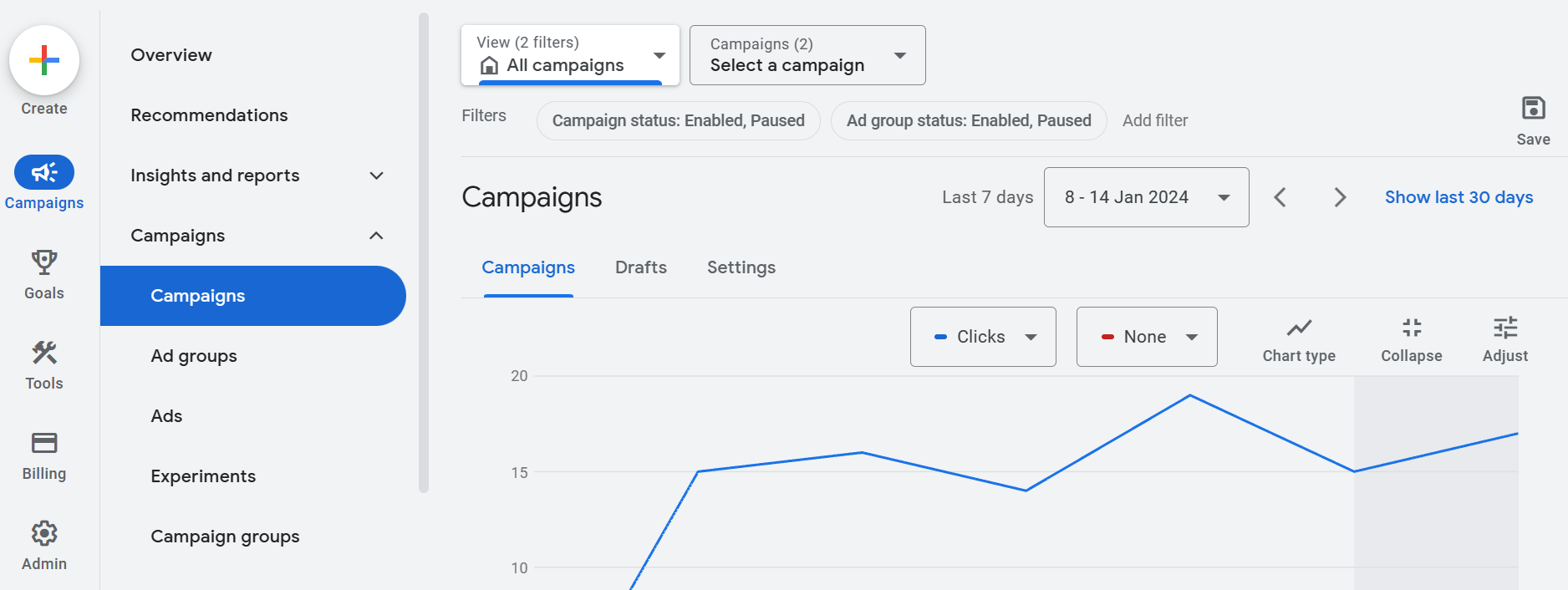
Task: Go to next date range arrow
Action: 1340,197
